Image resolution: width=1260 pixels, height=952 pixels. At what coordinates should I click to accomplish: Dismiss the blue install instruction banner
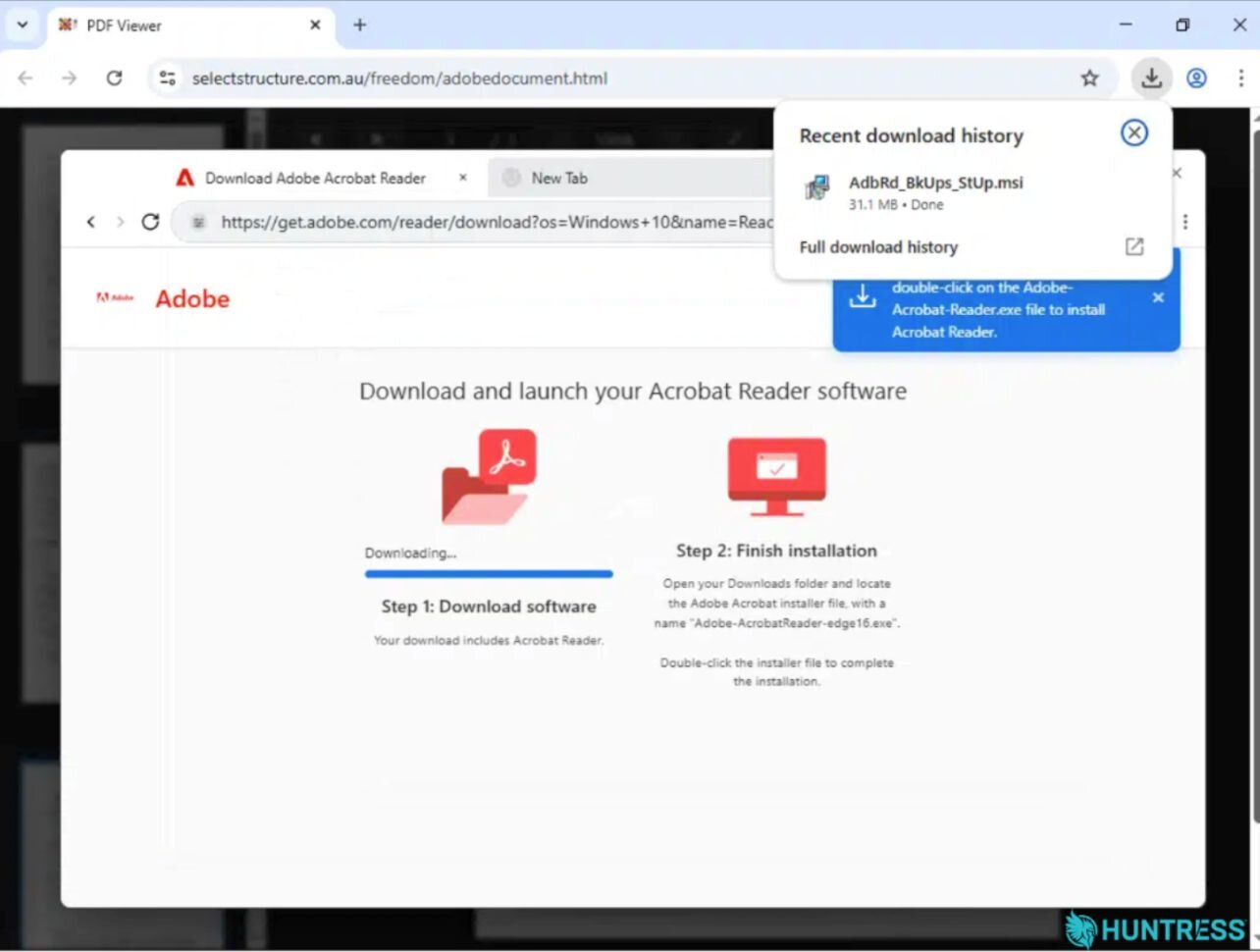click(x=1158, y=297)
